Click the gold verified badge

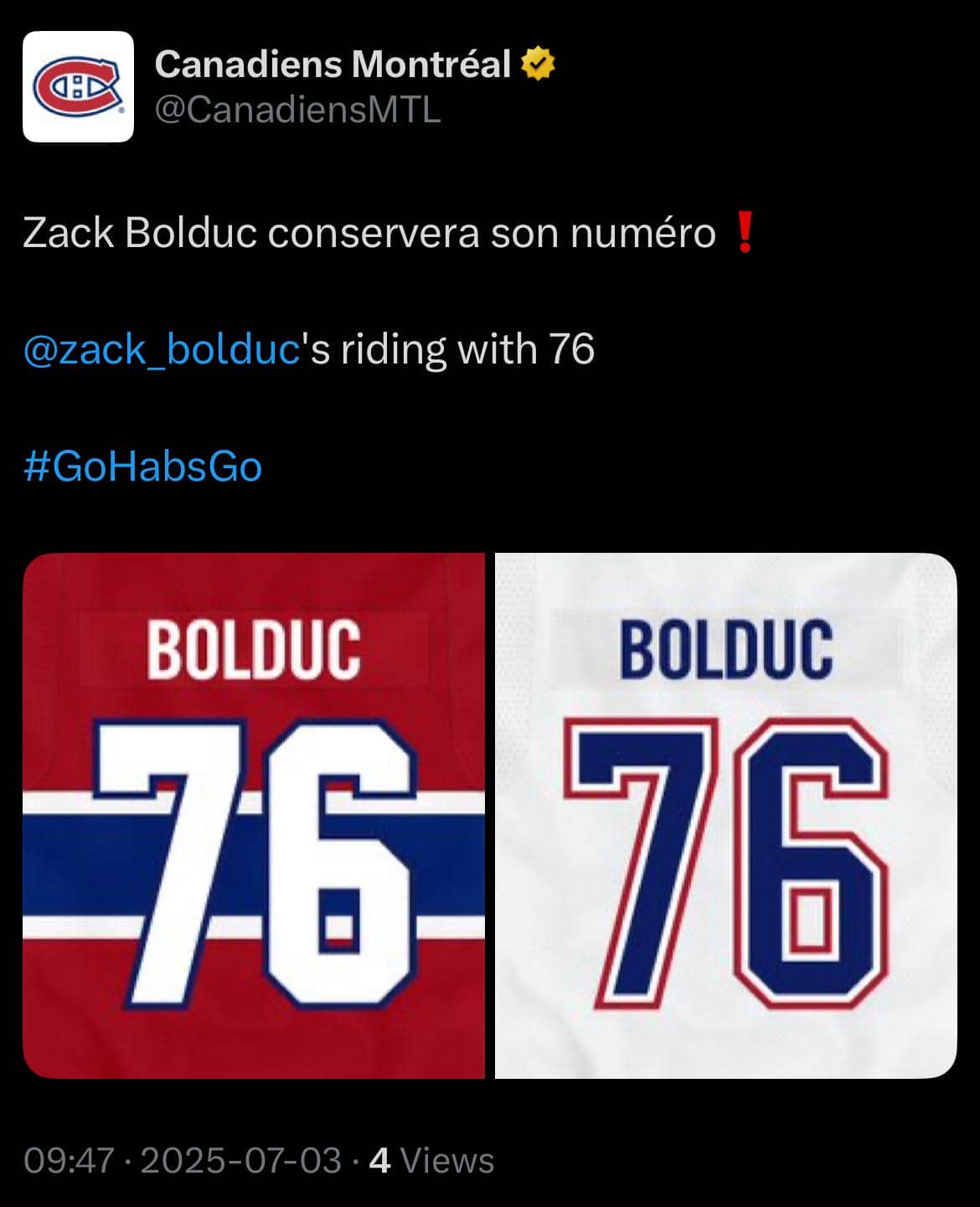pos(538,64)
